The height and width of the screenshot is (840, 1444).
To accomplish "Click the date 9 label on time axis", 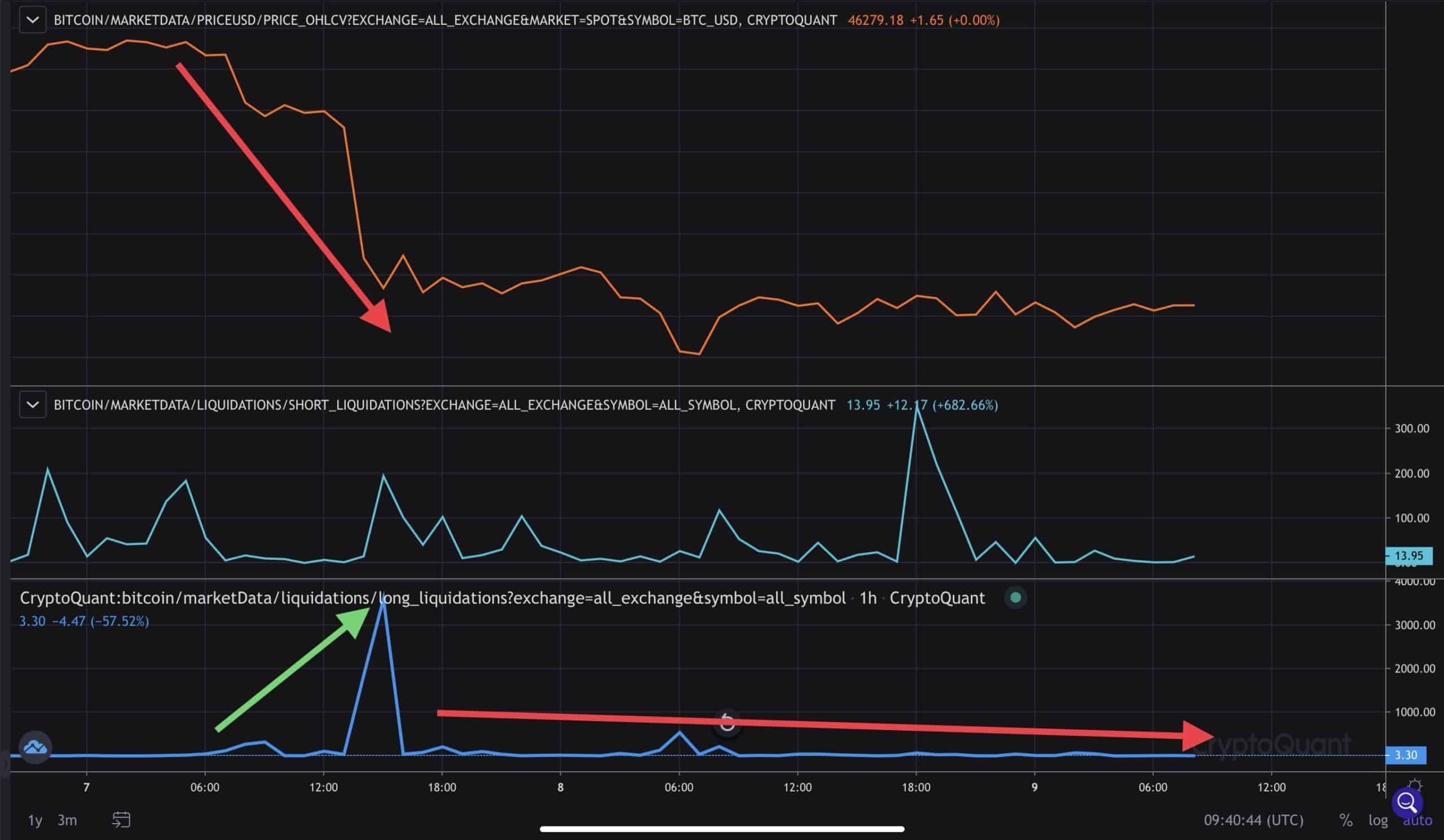I will click(1034, 788).
